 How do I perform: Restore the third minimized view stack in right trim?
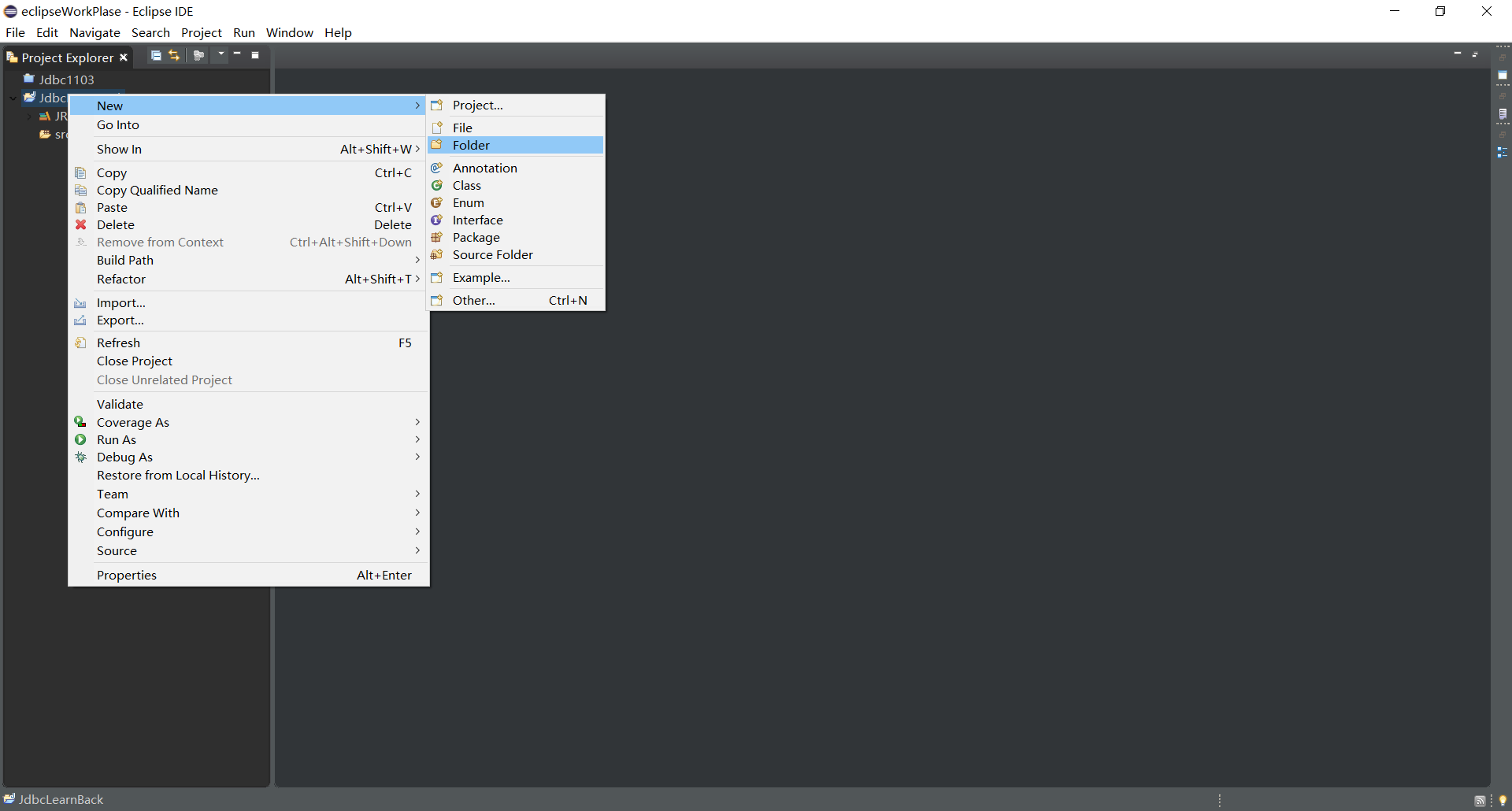click(x=1503, y=135)
